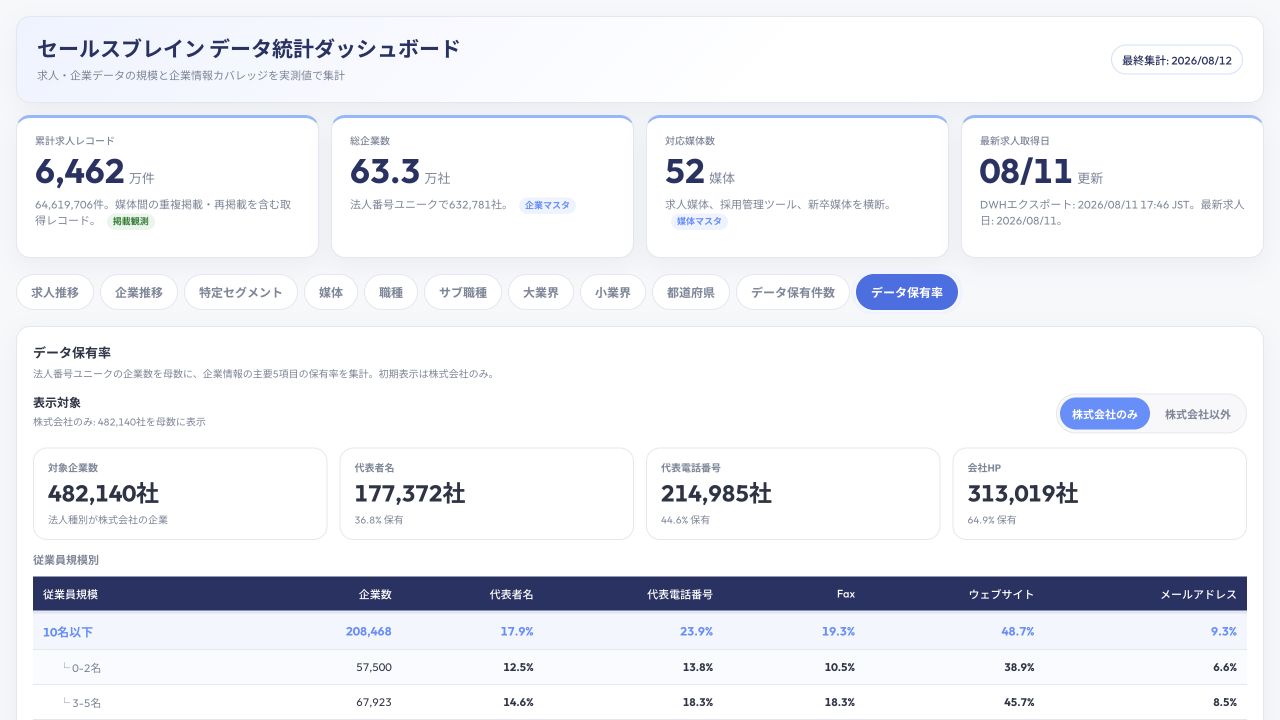Click the 48.7% website cell

[1018, 631]
